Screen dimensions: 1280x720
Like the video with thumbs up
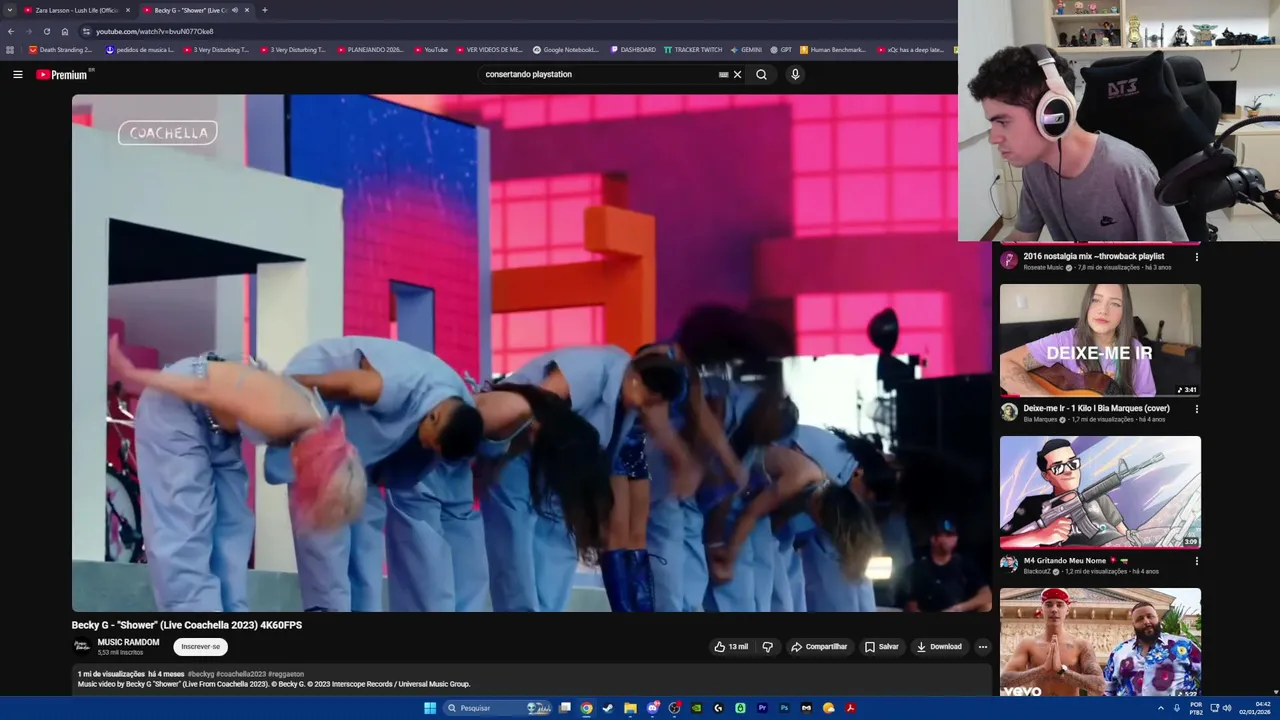[731, 647]
